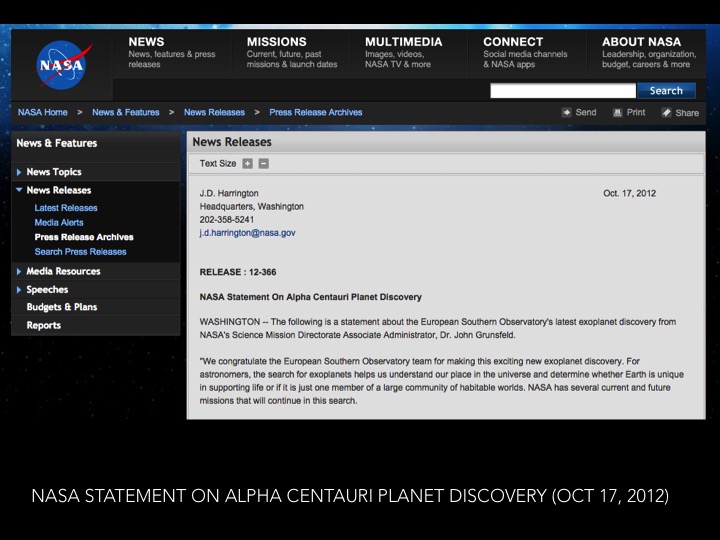This screenshot has width=720, height=540.
Task: Go to NASA Home breadcrumb
Action: 43,112
